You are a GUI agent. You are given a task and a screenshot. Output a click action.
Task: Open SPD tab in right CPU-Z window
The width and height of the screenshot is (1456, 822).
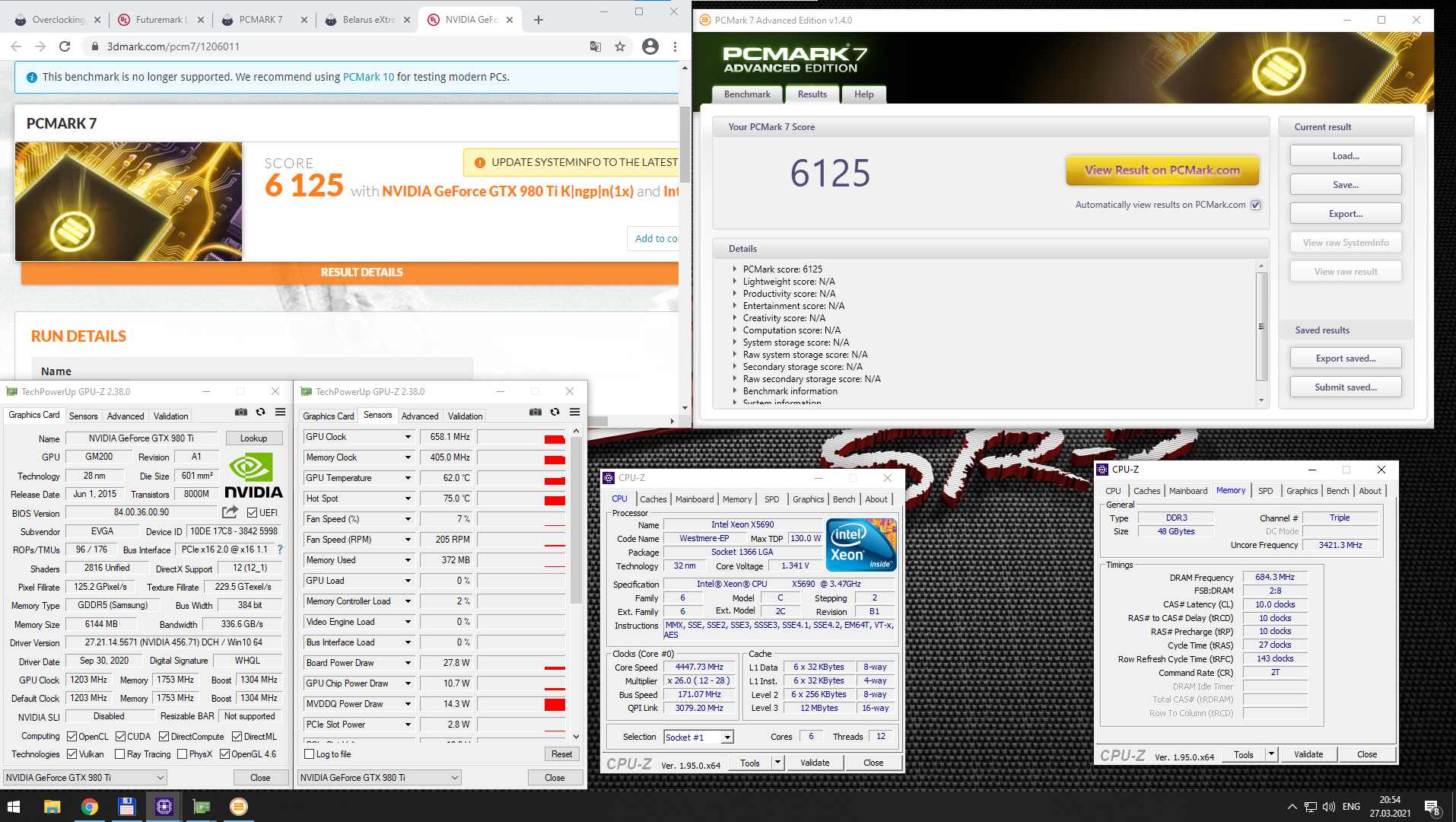1265,491
